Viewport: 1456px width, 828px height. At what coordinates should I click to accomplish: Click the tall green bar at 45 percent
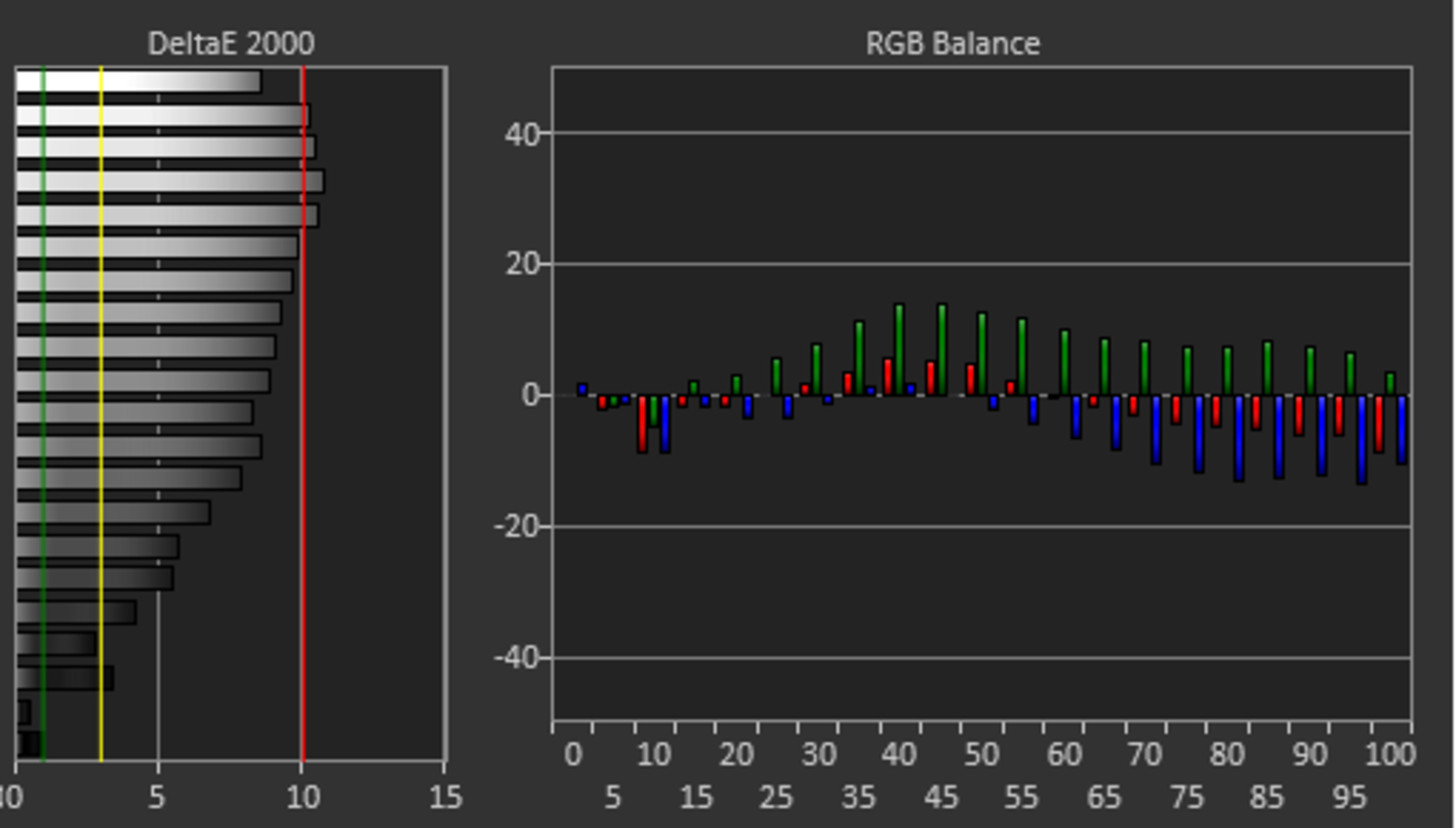coord(941,350)
